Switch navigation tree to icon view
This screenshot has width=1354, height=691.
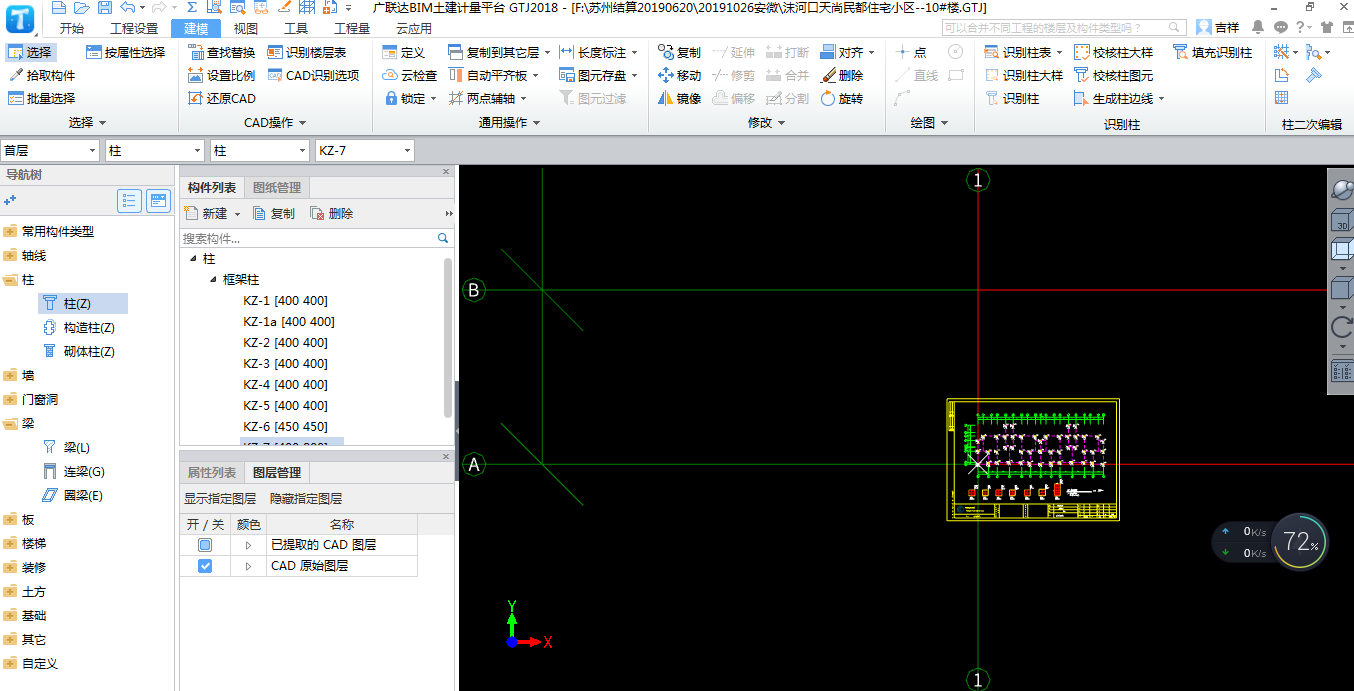point(159,201)
